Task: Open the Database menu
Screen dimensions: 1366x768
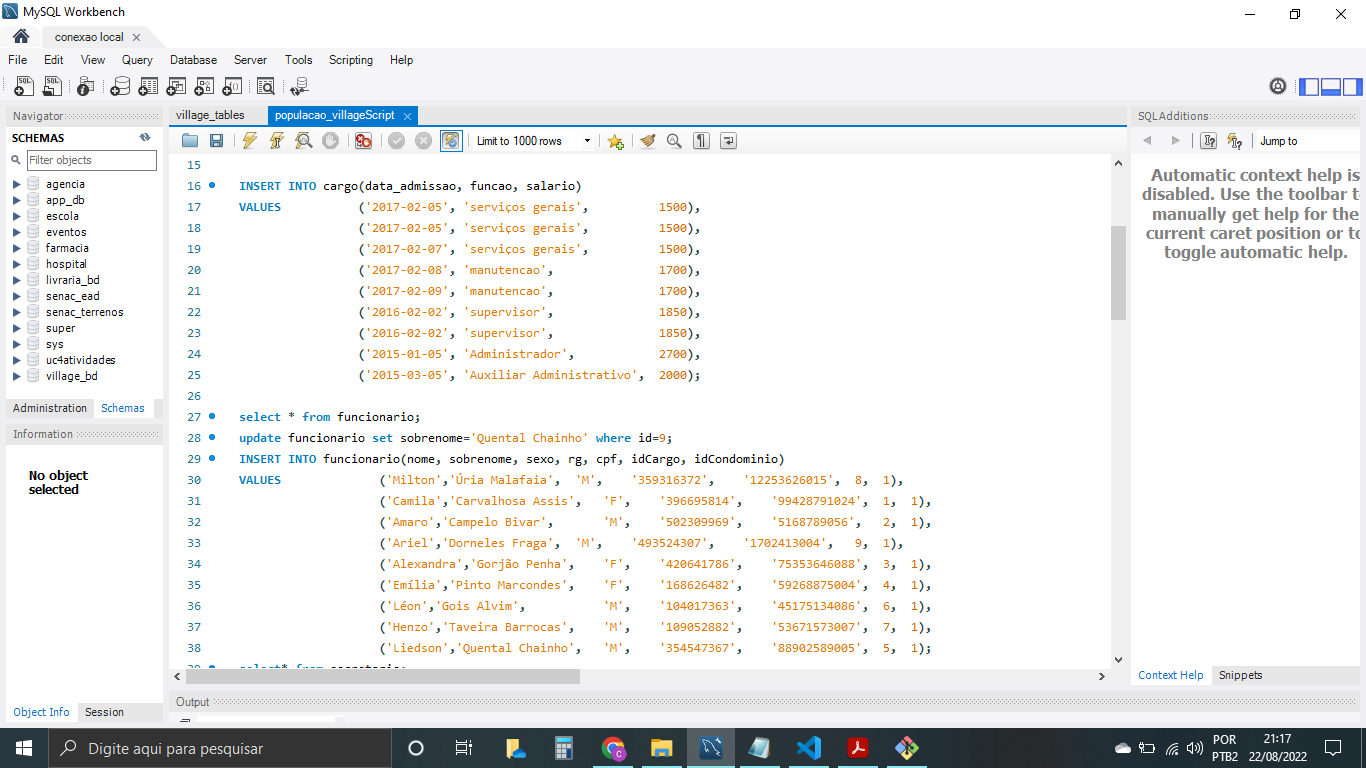Action: [x=193, y=60]
